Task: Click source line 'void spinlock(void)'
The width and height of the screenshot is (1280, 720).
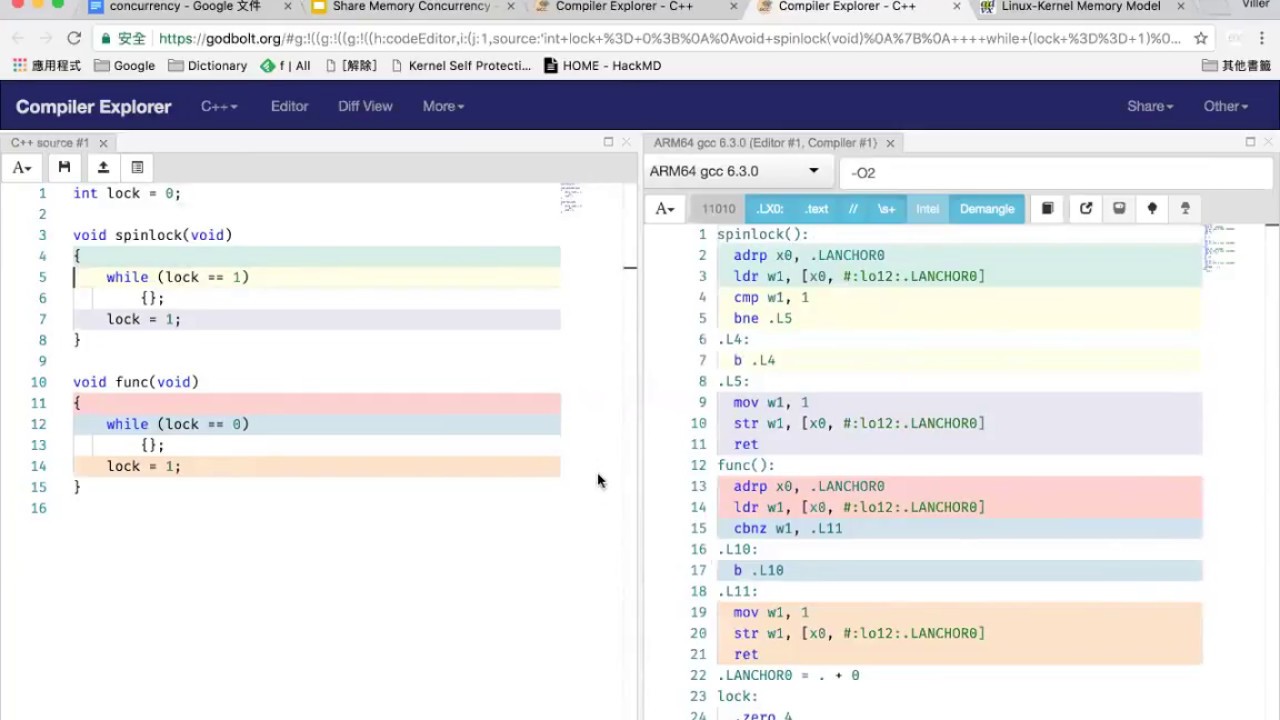Action: point(152,235)
